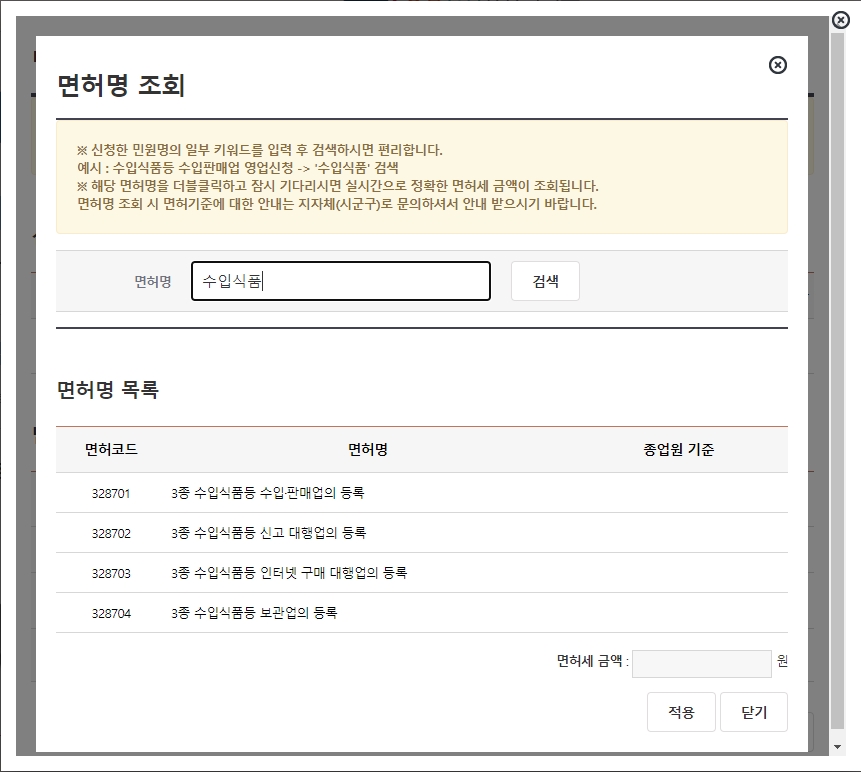Image resolution: width=861 pixels, height=772 pixels.
Task: Click the 면허세 금액 amount field
Action: coord(702,663)
